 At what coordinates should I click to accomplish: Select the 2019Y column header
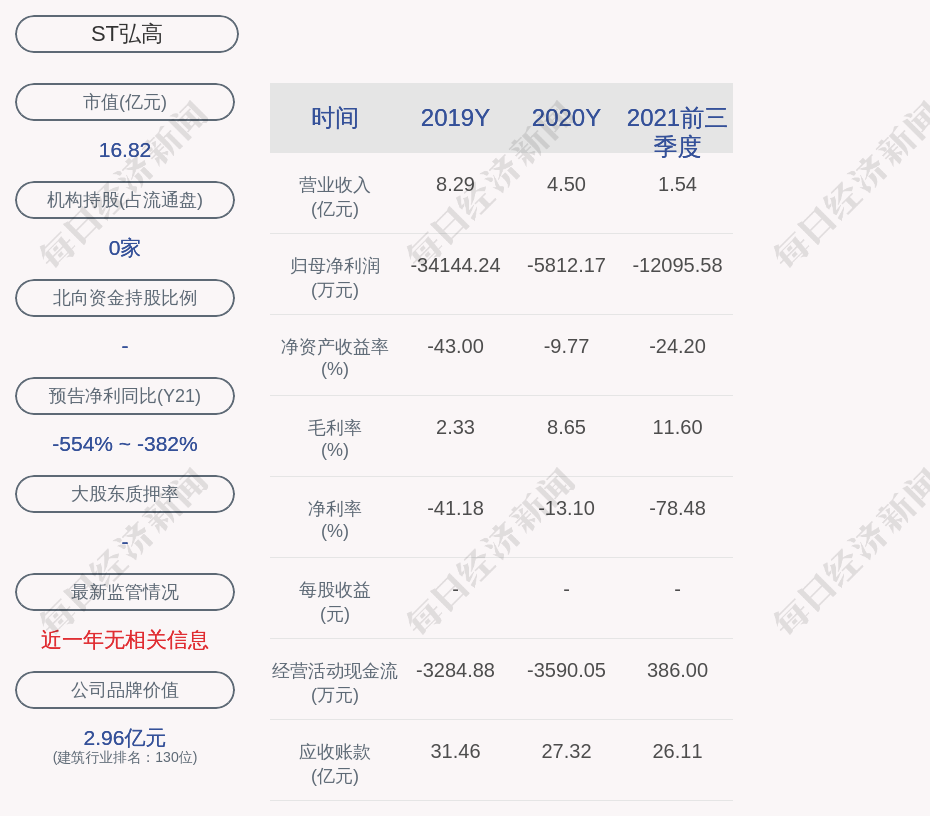coord(455,118)
